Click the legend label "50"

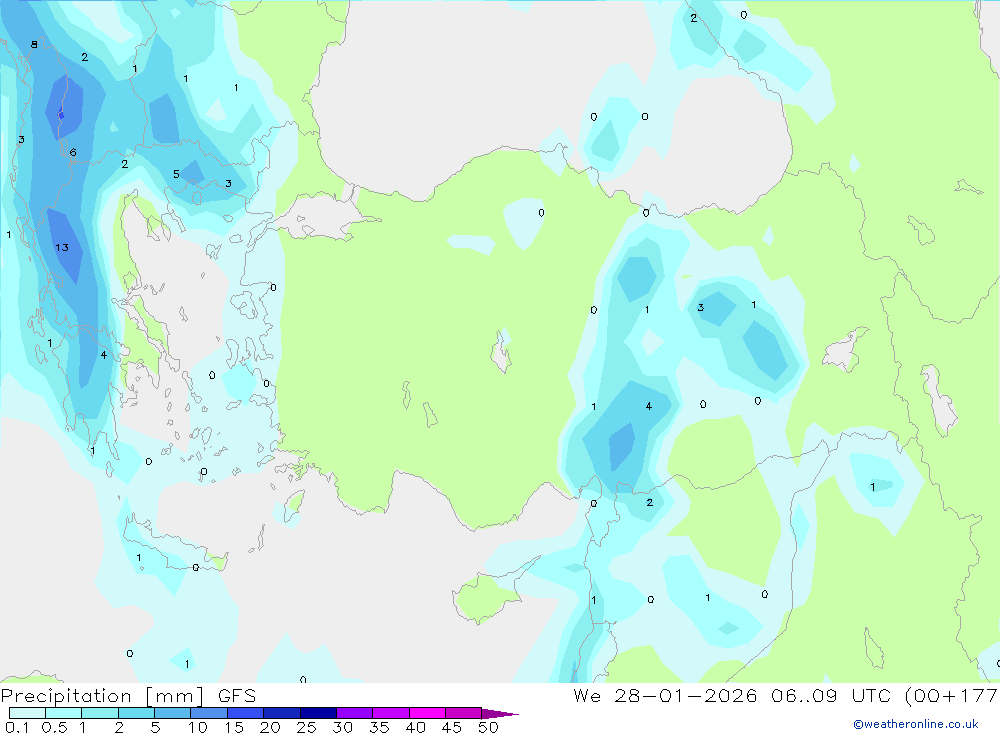click(x=489, y=727)
